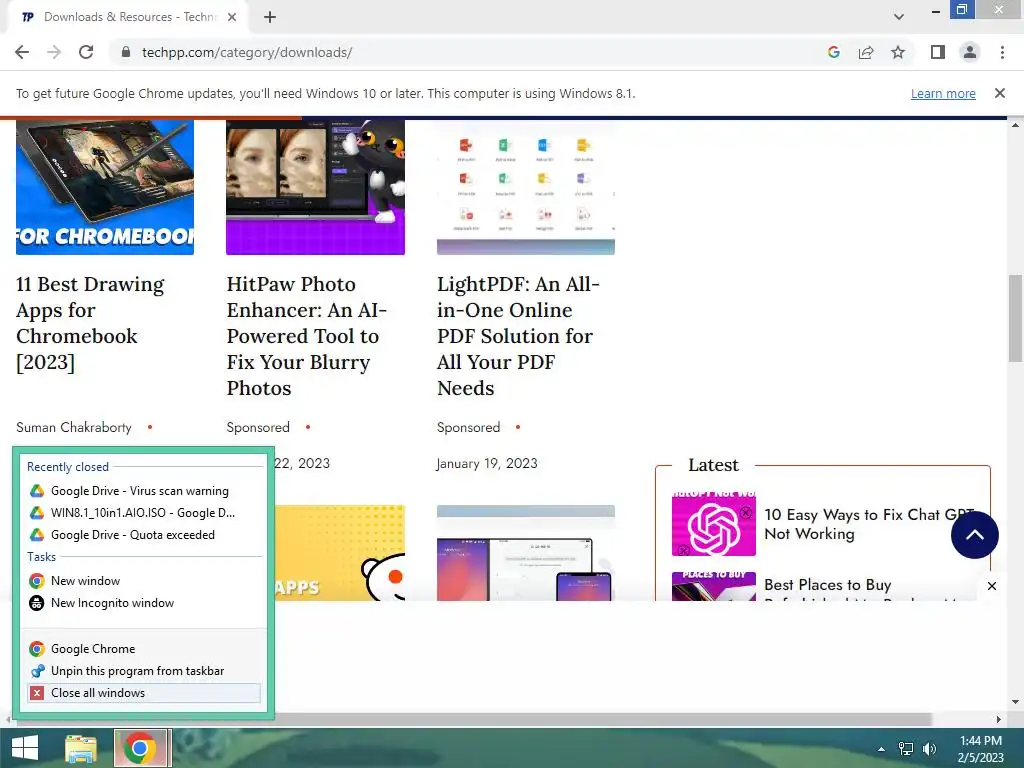1024x768 pixels.
Task: Open the Windows Start button
Action: (25, 748)
